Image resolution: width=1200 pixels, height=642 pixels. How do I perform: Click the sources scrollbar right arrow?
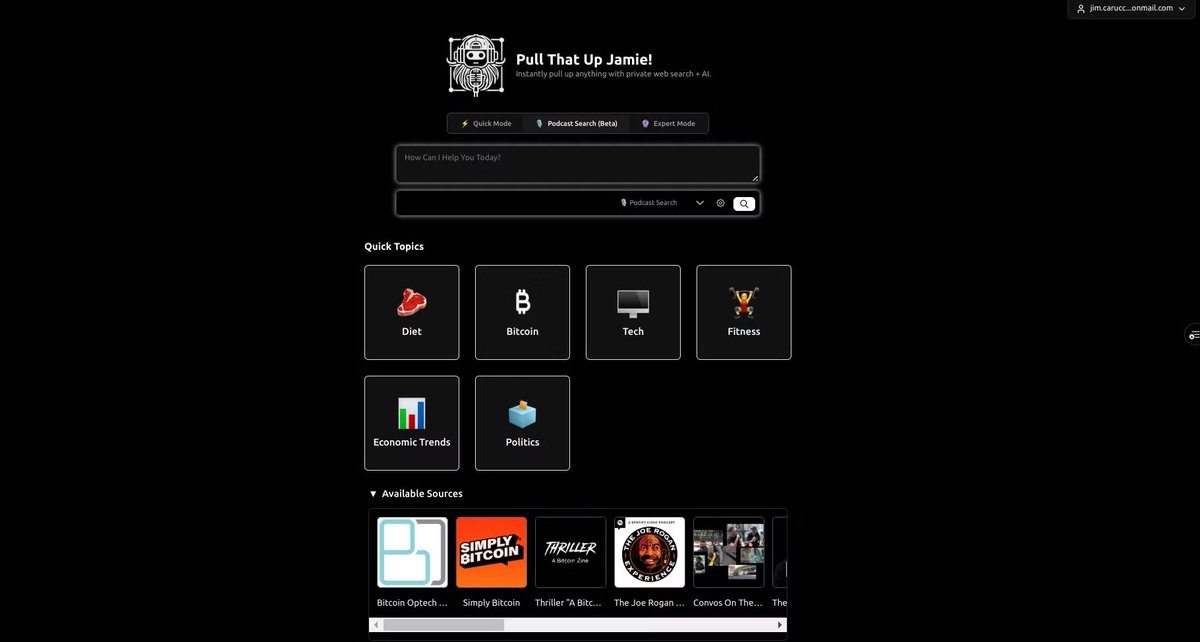point(781,625)
